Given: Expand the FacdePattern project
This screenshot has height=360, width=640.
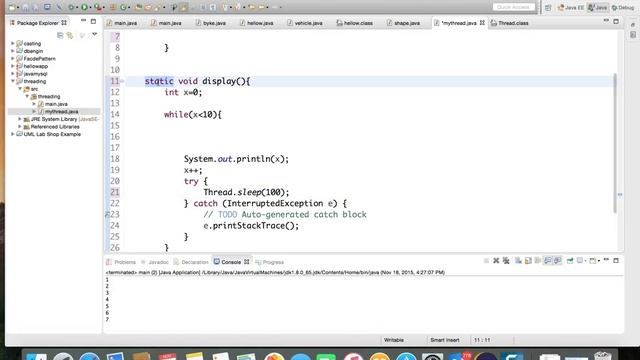Looking at the screenshot, I should click(13, 58).
